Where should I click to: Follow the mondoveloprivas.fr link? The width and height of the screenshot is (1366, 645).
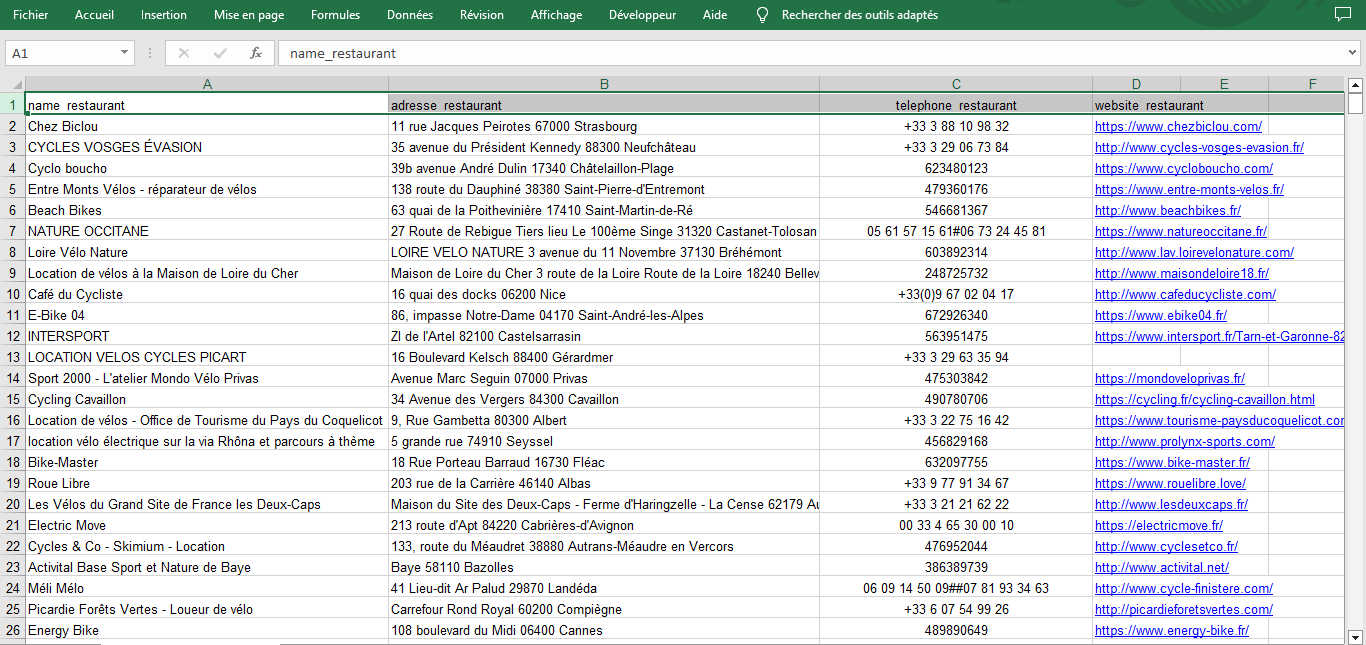point(1170,379)
